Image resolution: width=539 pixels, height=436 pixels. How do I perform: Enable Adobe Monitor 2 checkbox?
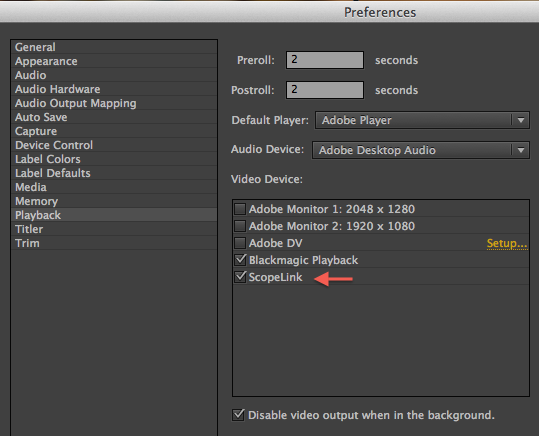click(x=240, y=226)
